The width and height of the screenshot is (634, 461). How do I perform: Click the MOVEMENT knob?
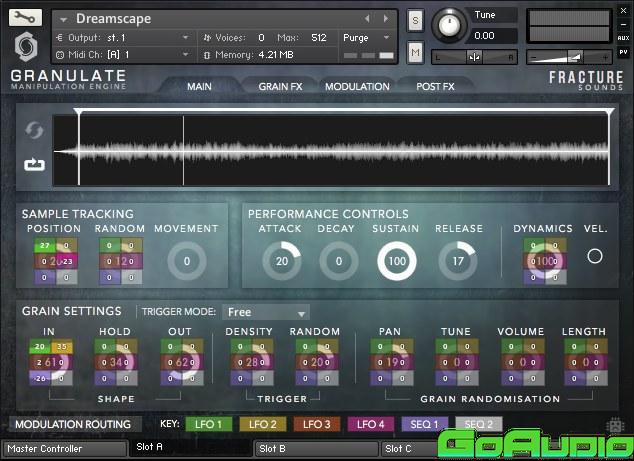(x=187, y=261)
